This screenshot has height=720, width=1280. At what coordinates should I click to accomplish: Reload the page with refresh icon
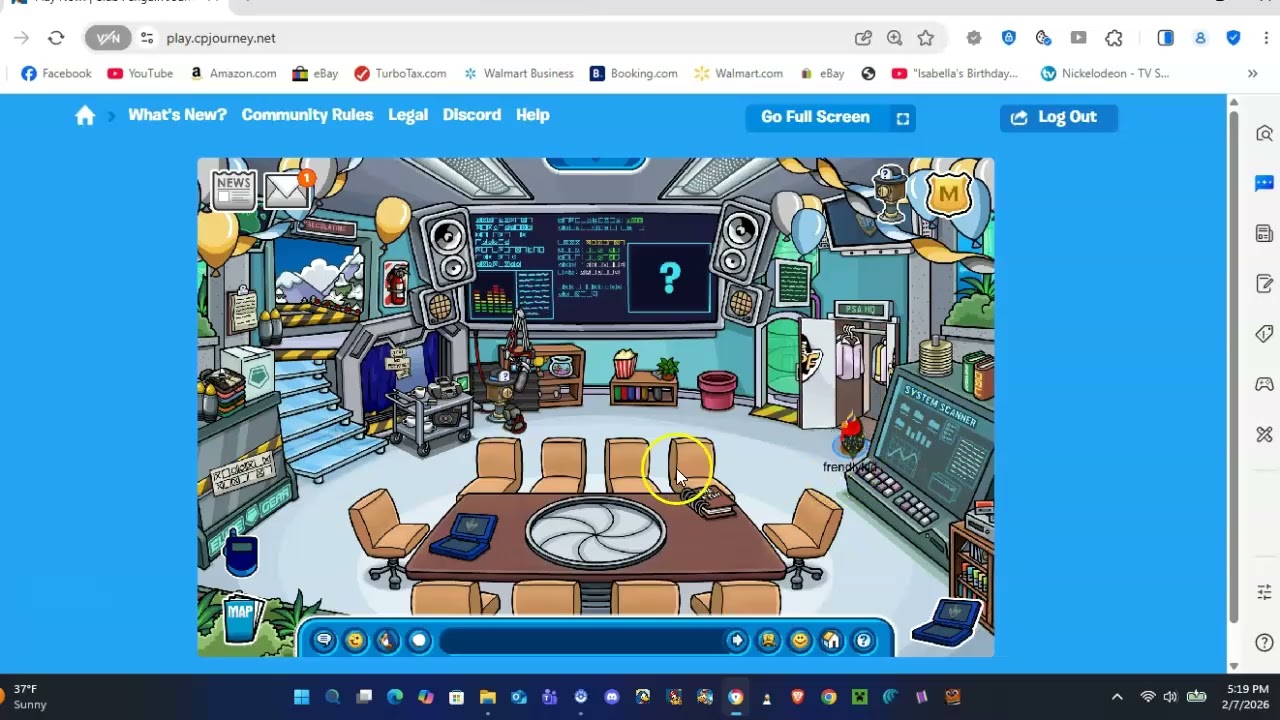[56, 38]
